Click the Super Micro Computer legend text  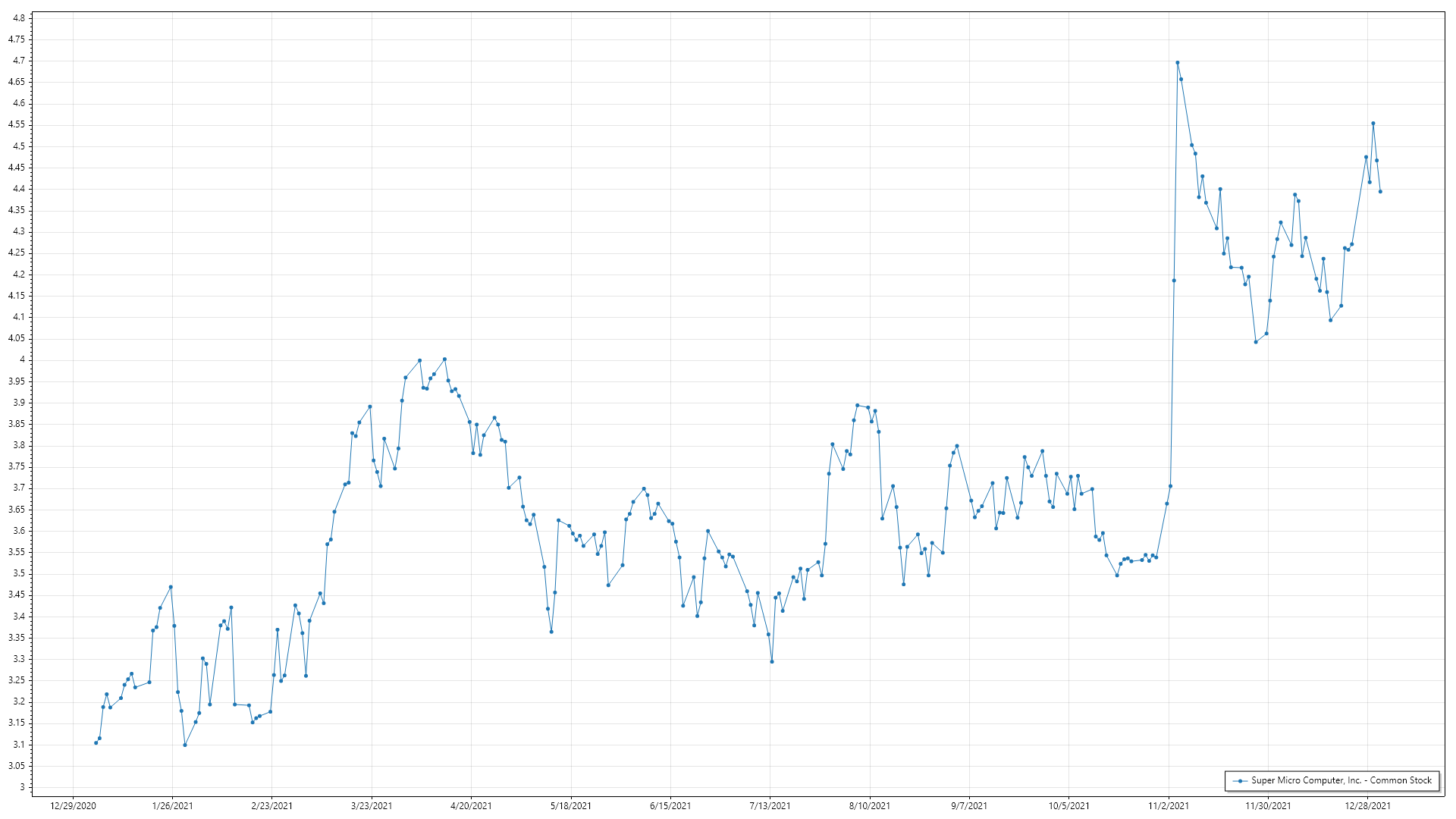1341,780
